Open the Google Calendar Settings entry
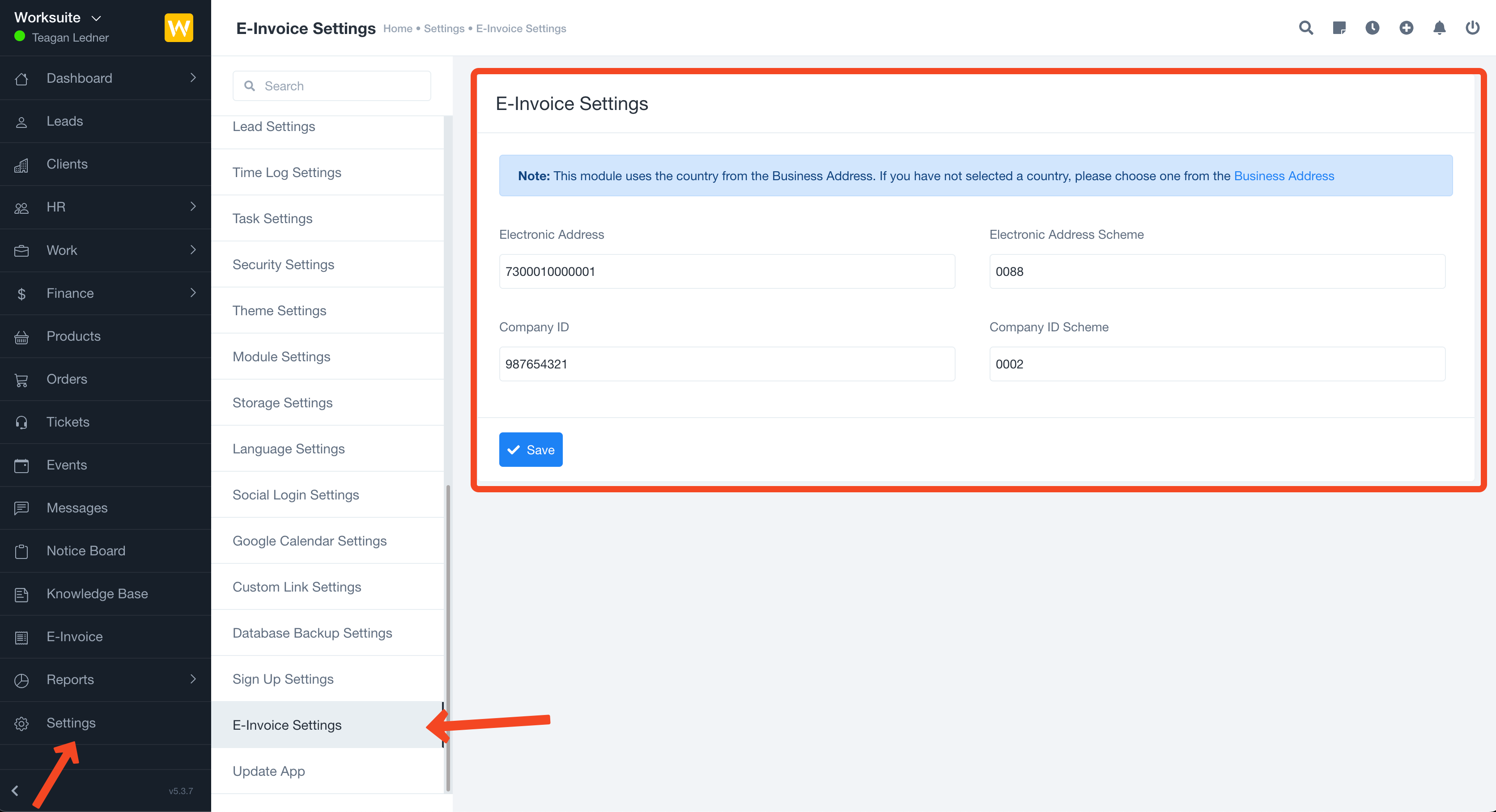 [x=310, y=541]
